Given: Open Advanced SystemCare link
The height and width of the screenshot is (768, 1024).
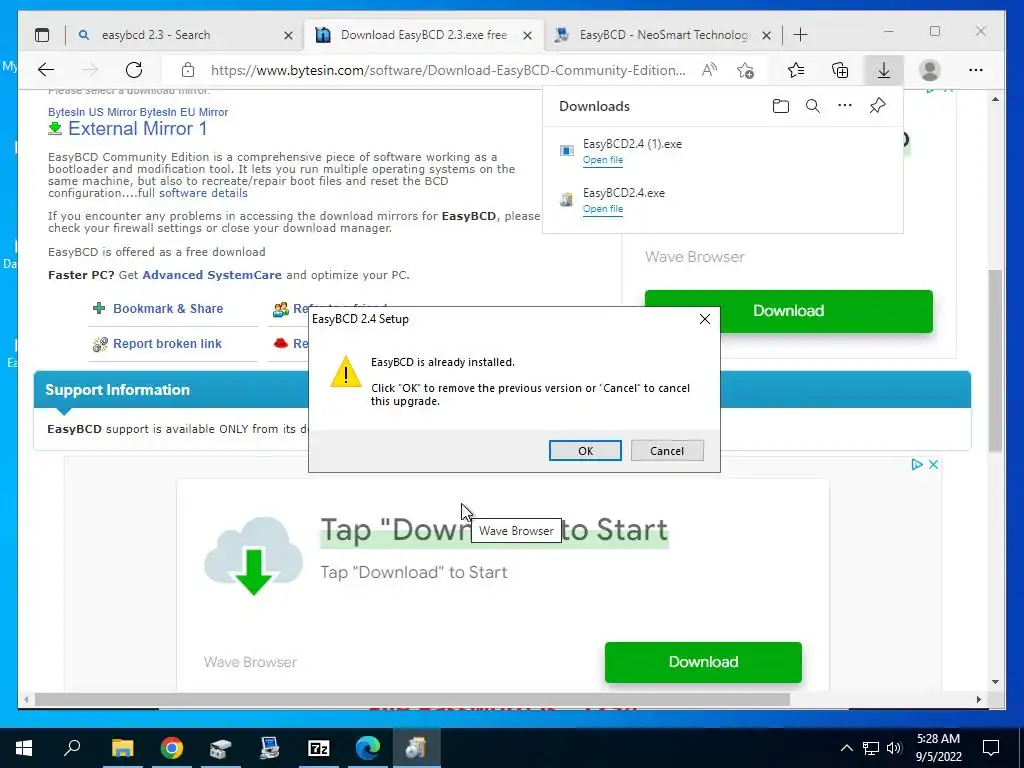Looking at the screenshot, I should pos(212,275).
